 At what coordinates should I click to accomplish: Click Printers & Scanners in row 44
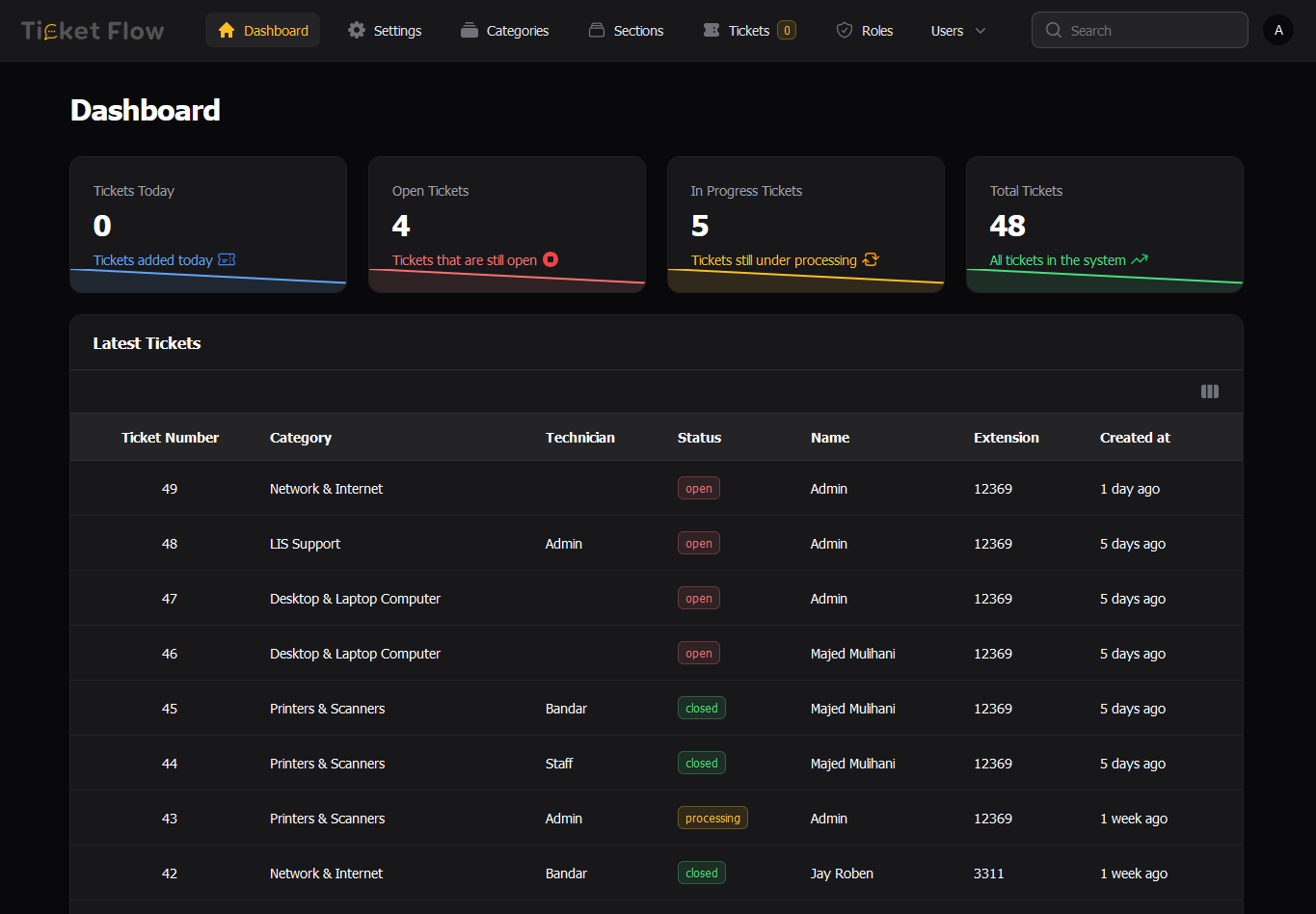pos(327,764)
